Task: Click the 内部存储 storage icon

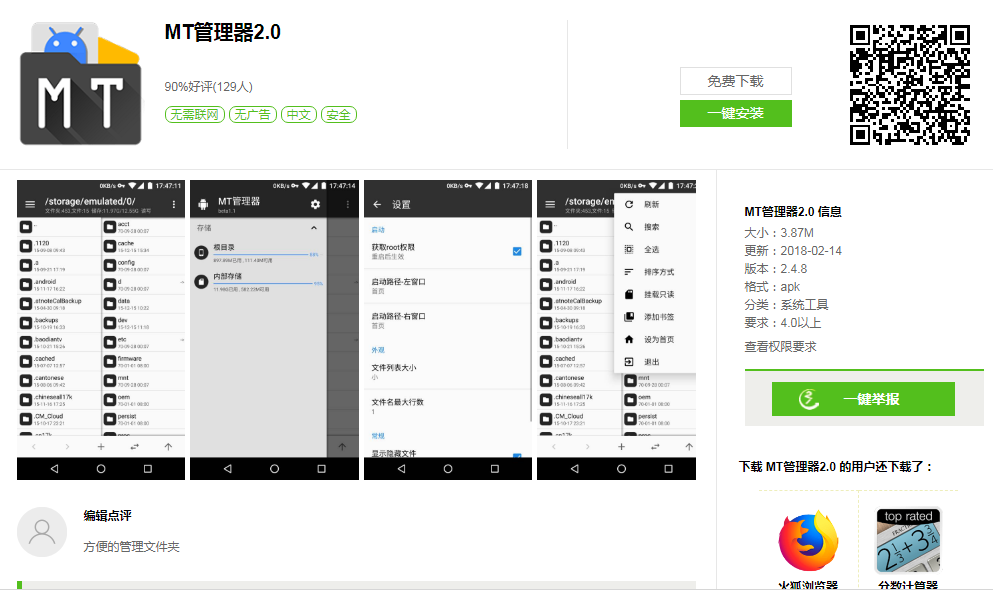Action: (x=201, y=281)
